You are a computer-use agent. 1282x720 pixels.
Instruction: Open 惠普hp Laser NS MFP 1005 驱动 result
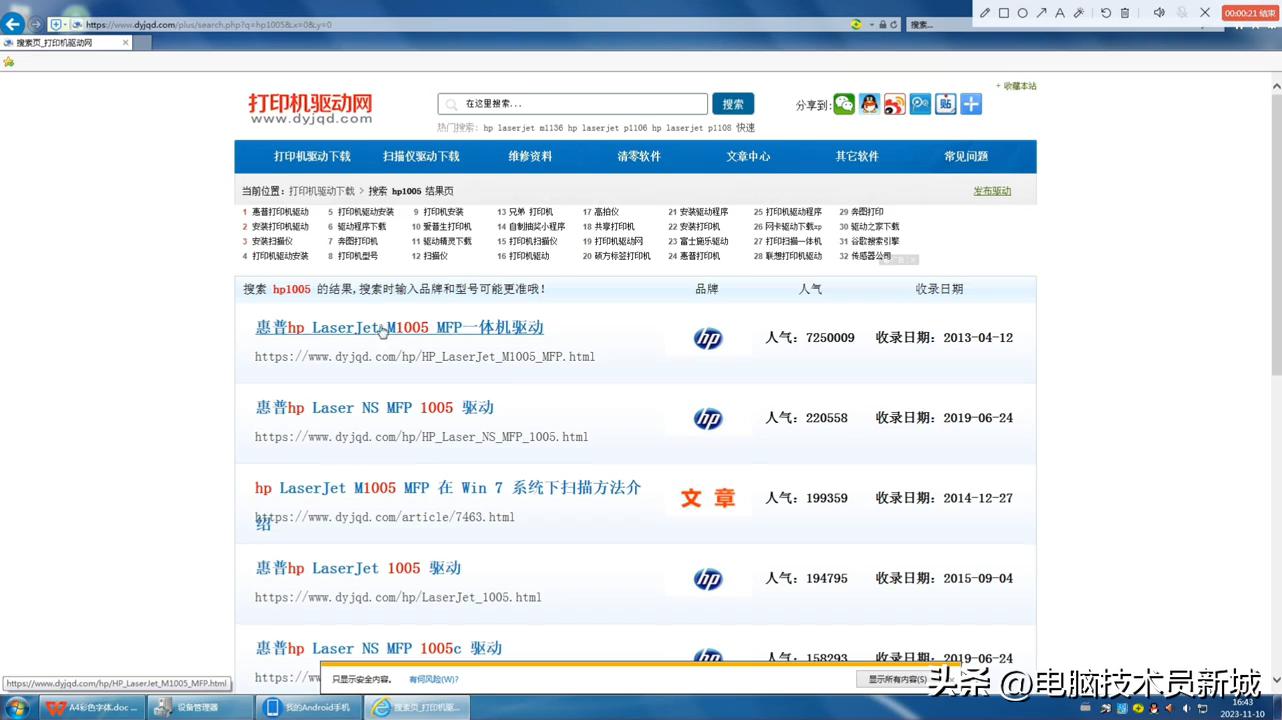(374, 407)
